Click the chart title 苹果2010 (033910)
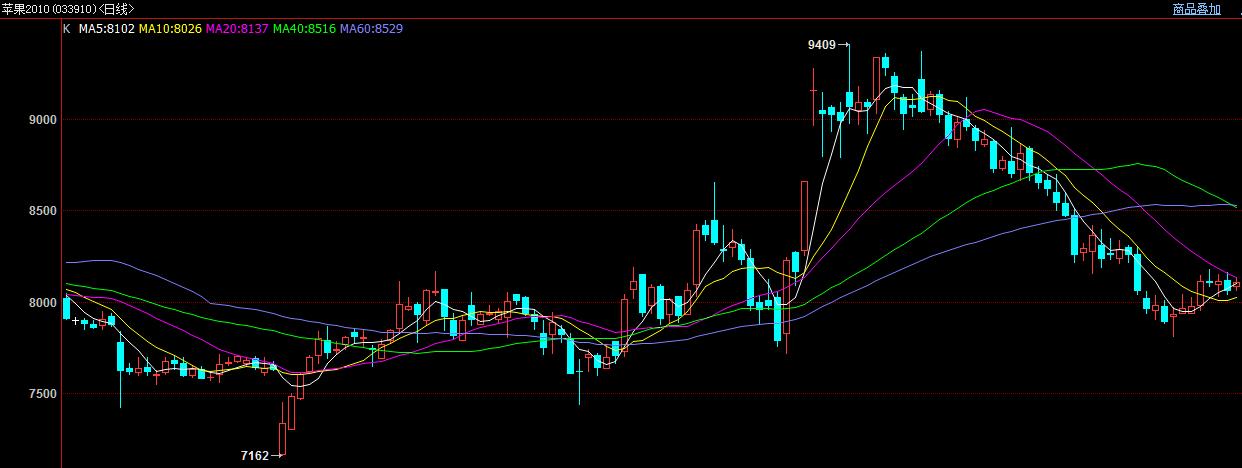Screen dimensions: 1242x468 pyautogui.click(x=49, y=9)
